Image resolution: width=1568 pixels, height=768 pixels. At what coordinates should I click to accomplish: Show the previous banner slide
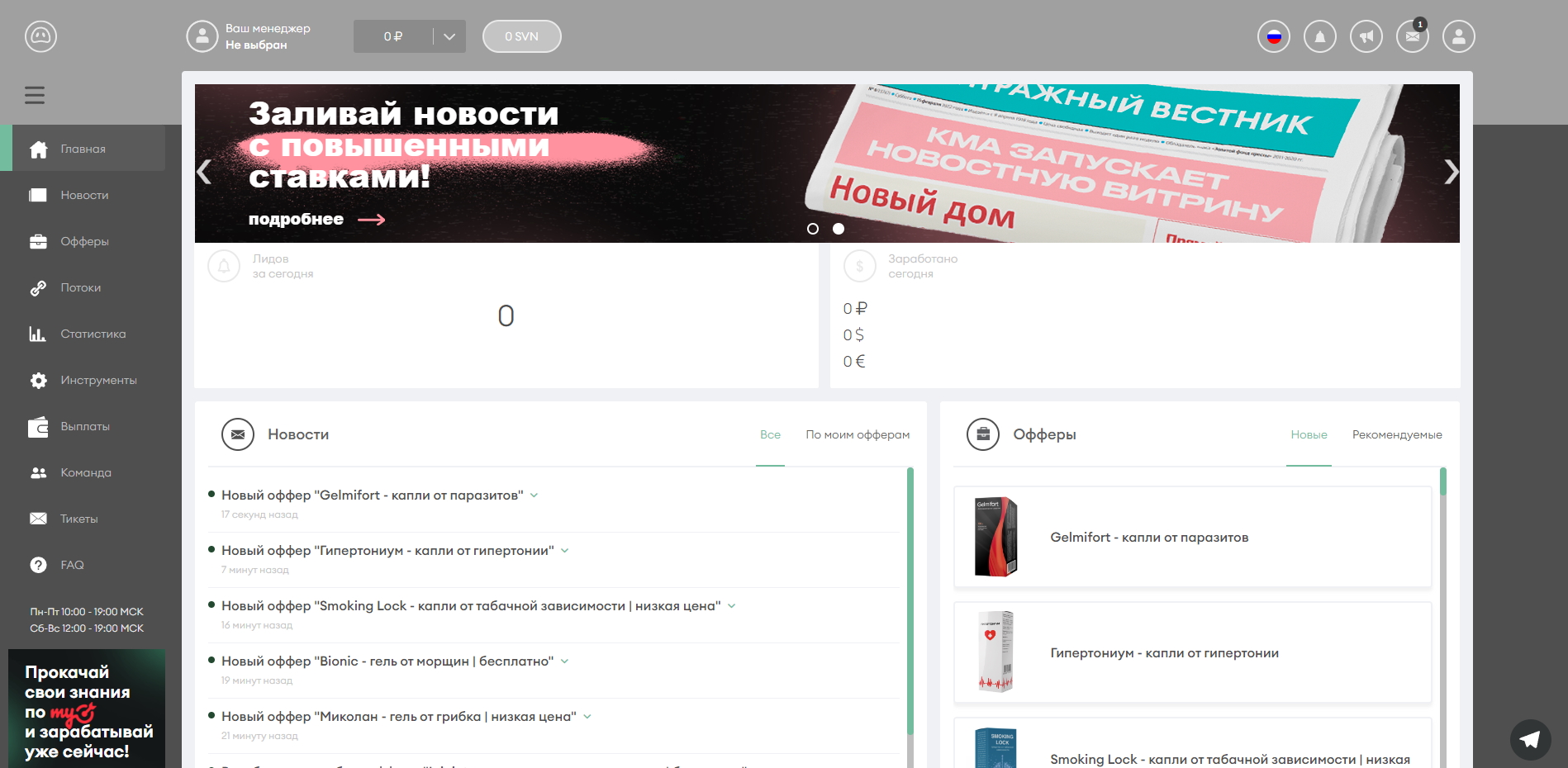tap(204, 172)
